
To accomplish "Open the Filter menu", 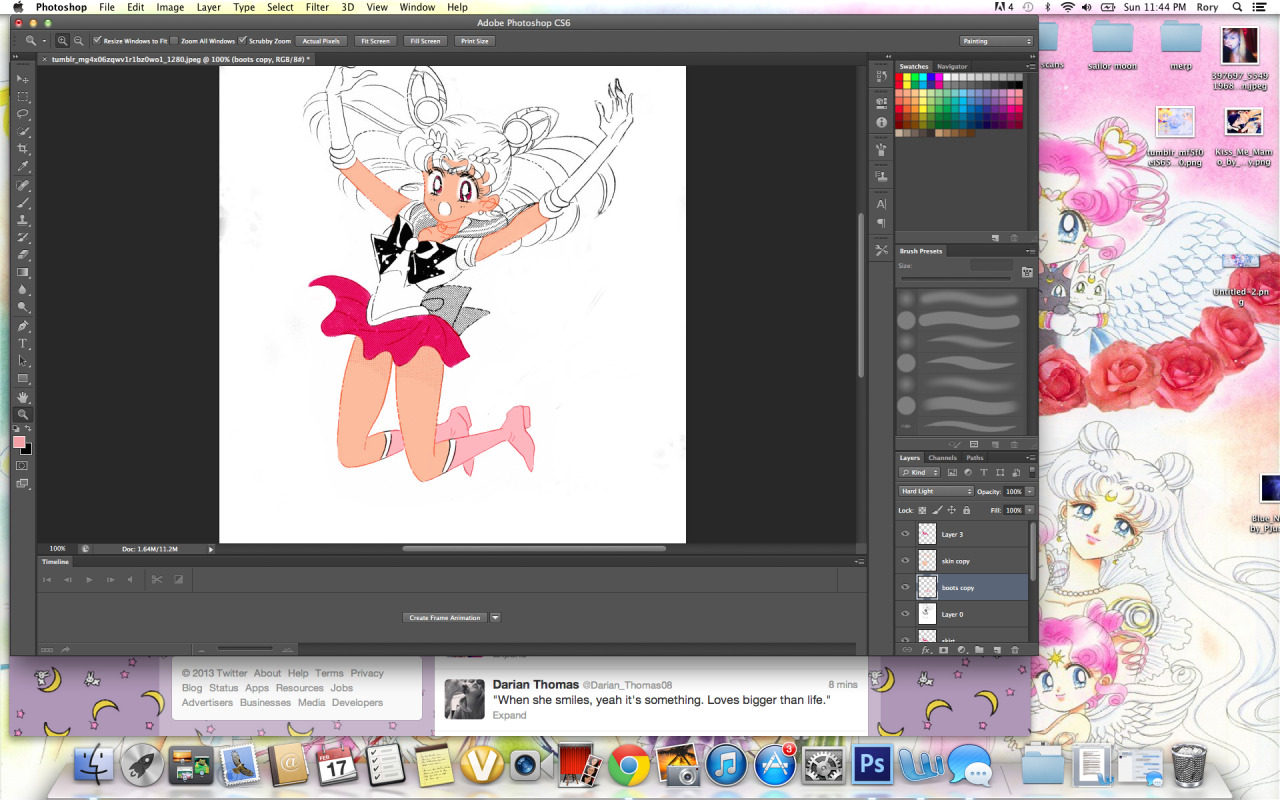I will [x=317, y=7].
